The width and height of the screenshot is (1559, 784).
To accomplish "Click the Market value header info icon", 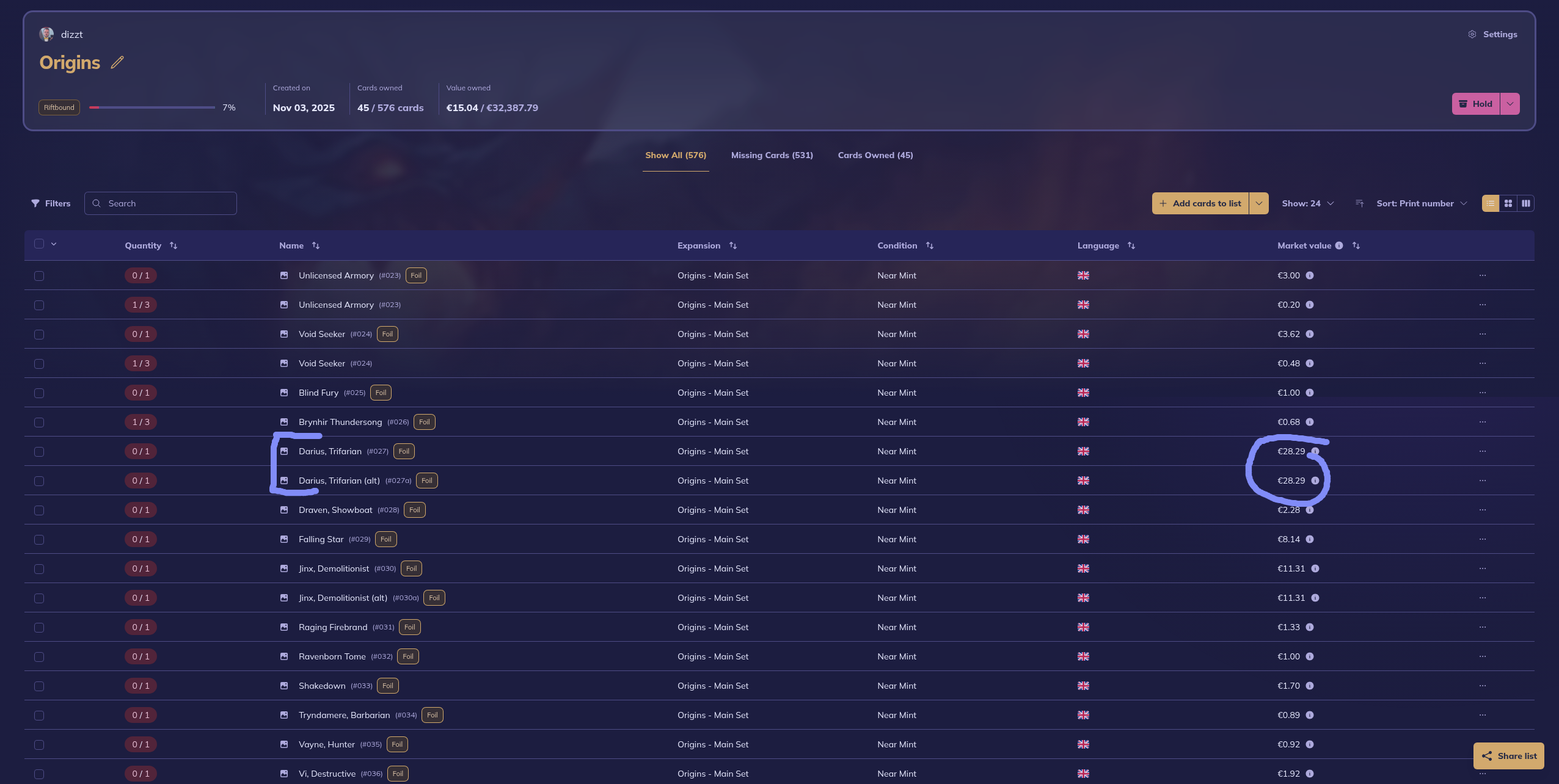I will [1339, 245].
